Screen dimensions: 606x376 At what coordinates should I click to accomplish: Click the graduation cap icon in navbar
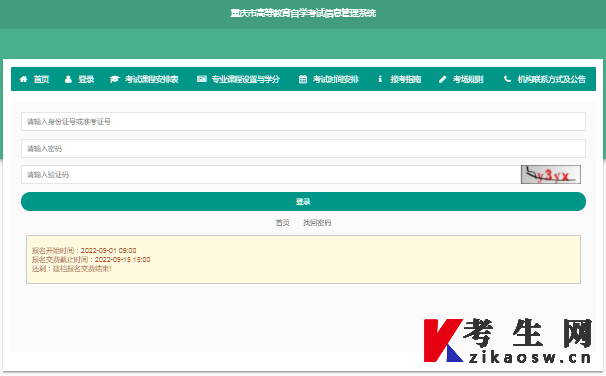tap(114, 79)
